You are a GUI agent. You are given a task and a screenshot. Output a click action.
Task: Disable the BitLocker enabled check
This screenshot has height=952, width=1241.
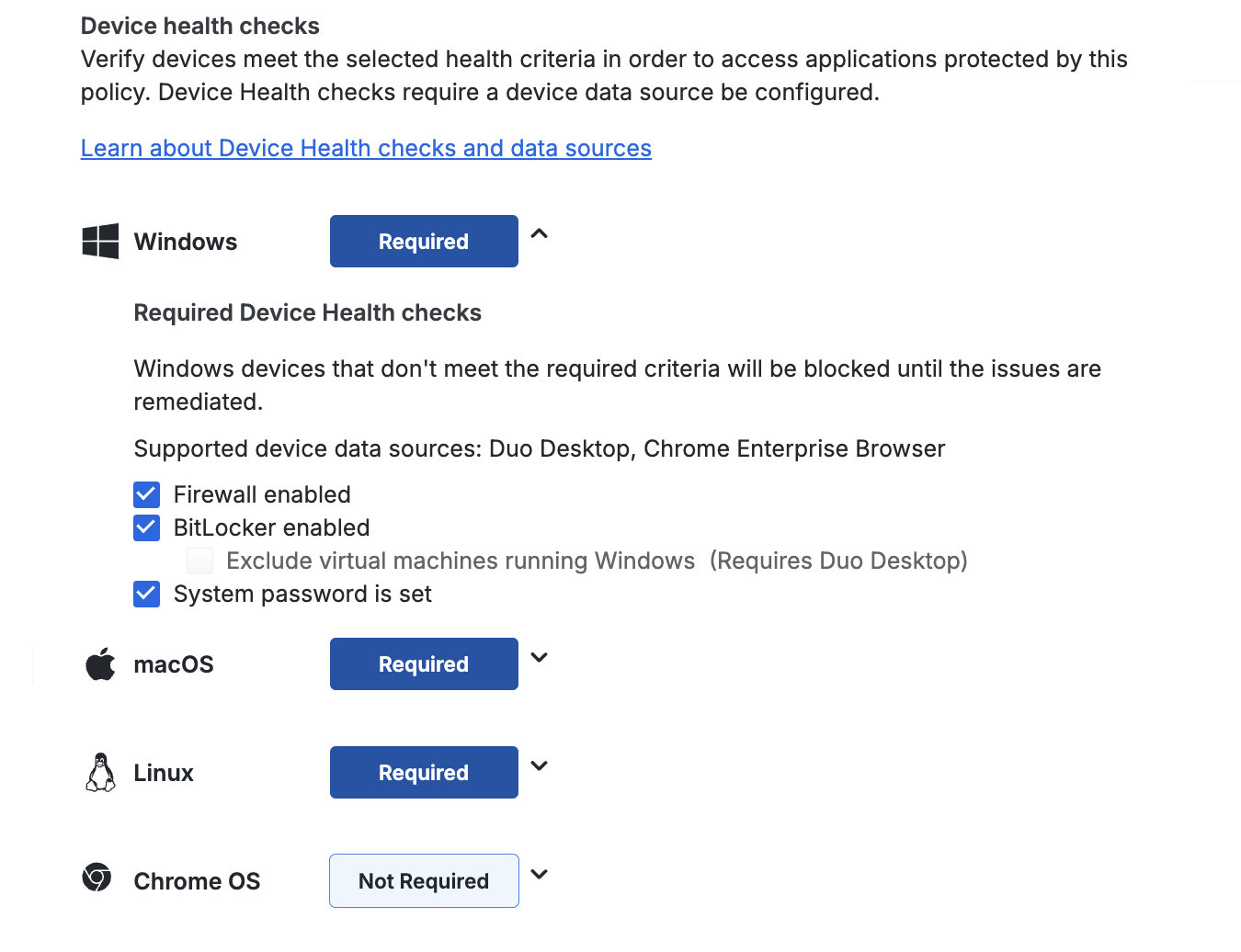146,527
